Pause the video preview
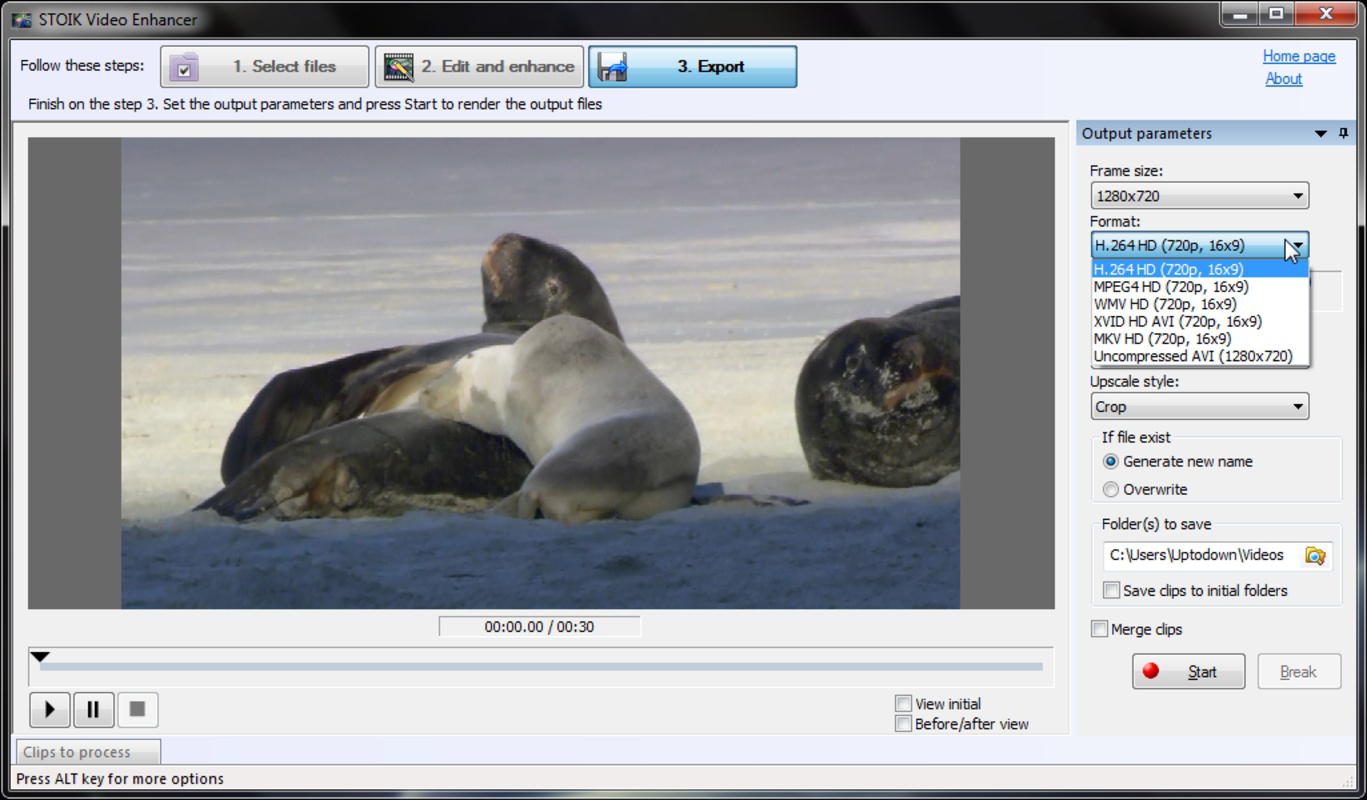The width and height of the screenshot is (1367, 800). 93,710
